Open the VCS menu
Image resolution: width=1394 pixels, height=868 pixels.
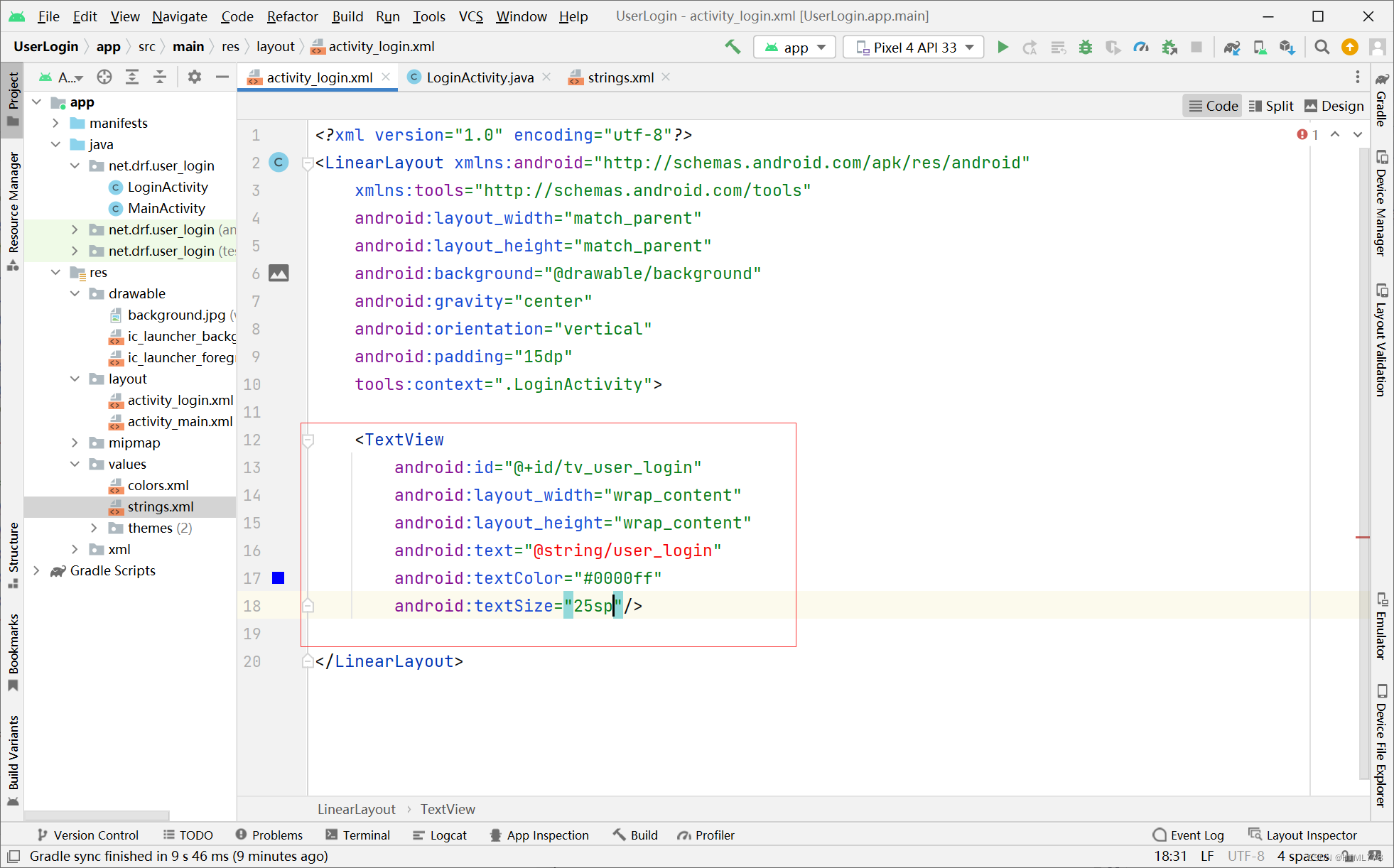[x=470, y=16]
